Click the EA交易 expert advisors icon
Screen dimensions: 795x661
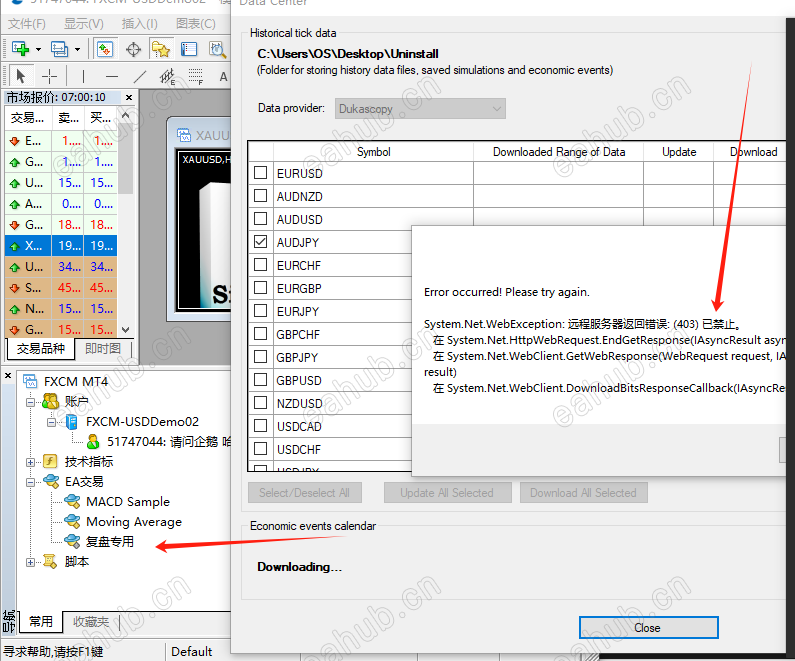pyautogui.click(x=51, y=481)
